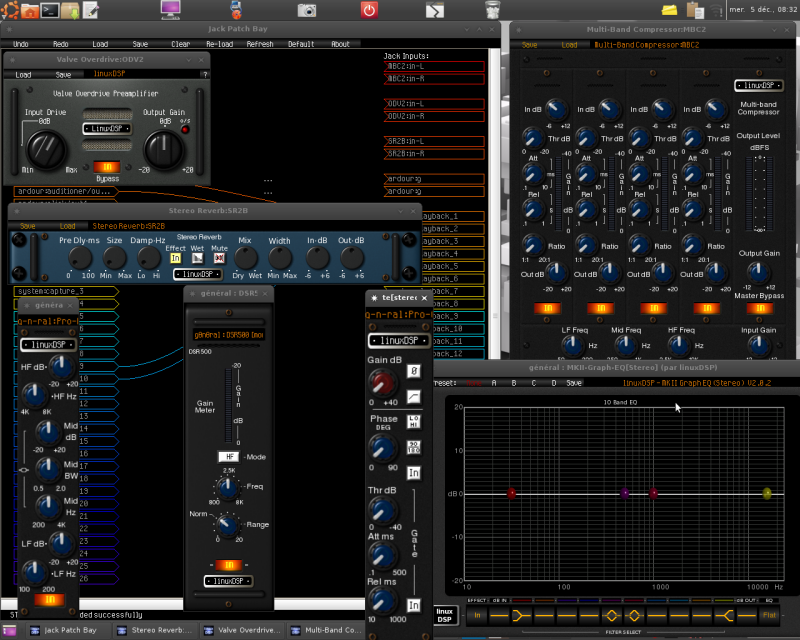Click the Input Drive knob in Valve Overdrive
The image size is (800, 640).
[x=44, y=148]
